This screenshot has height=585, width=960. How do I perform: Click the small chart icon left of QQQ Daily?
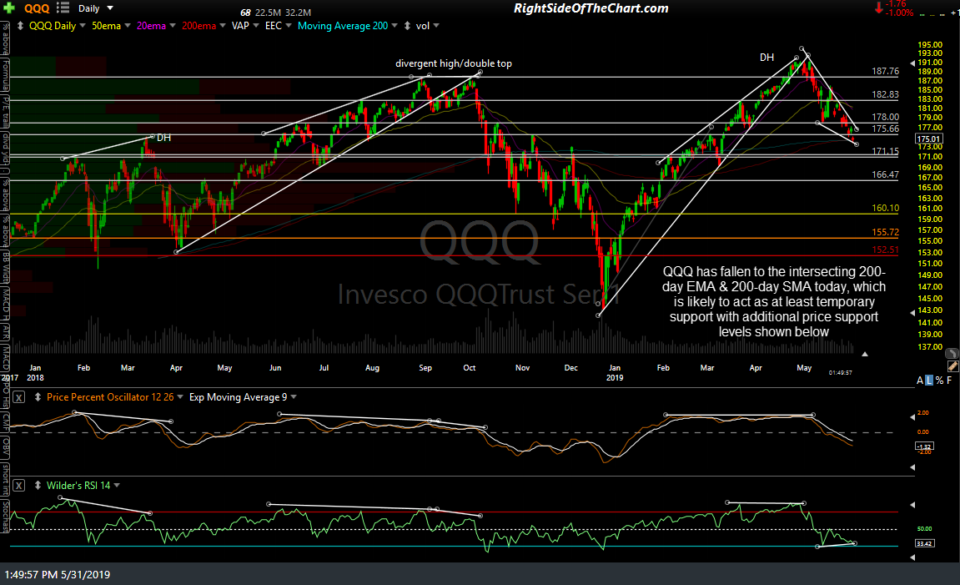[7, 26]
